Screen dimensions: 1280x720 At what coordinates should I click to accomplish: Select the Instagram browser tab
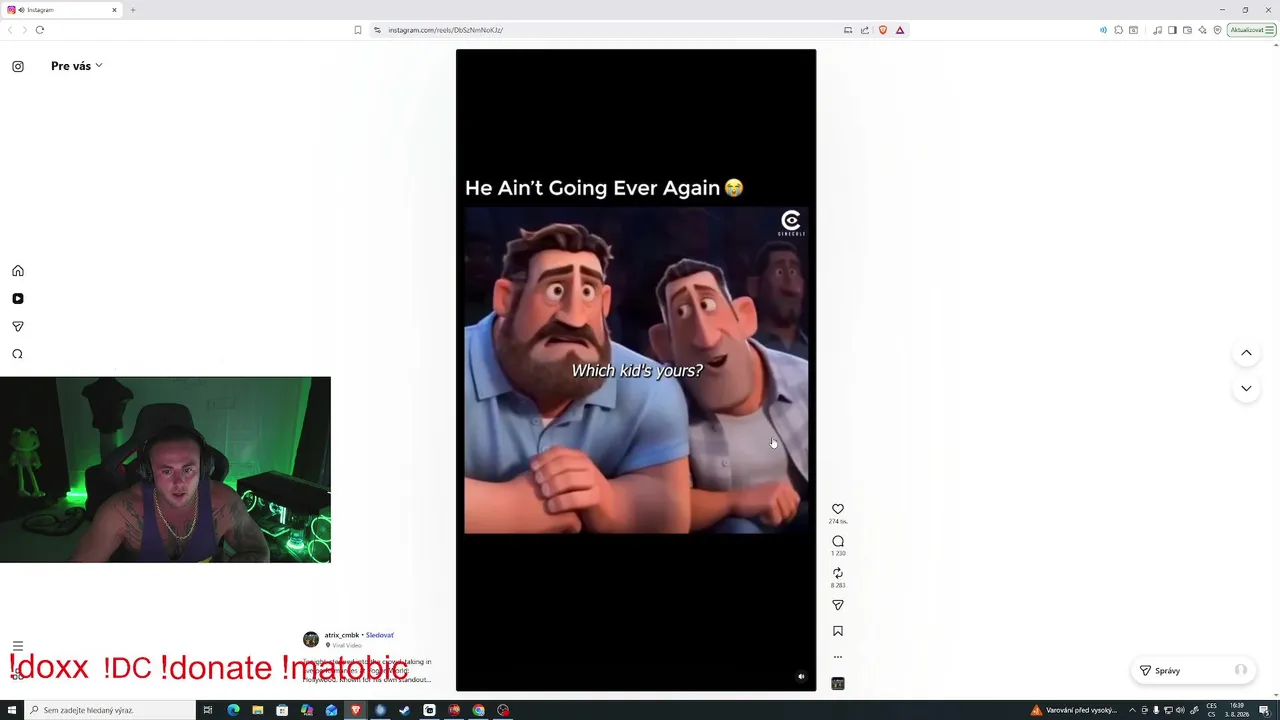pyautogui.click(x=62, y=10)
